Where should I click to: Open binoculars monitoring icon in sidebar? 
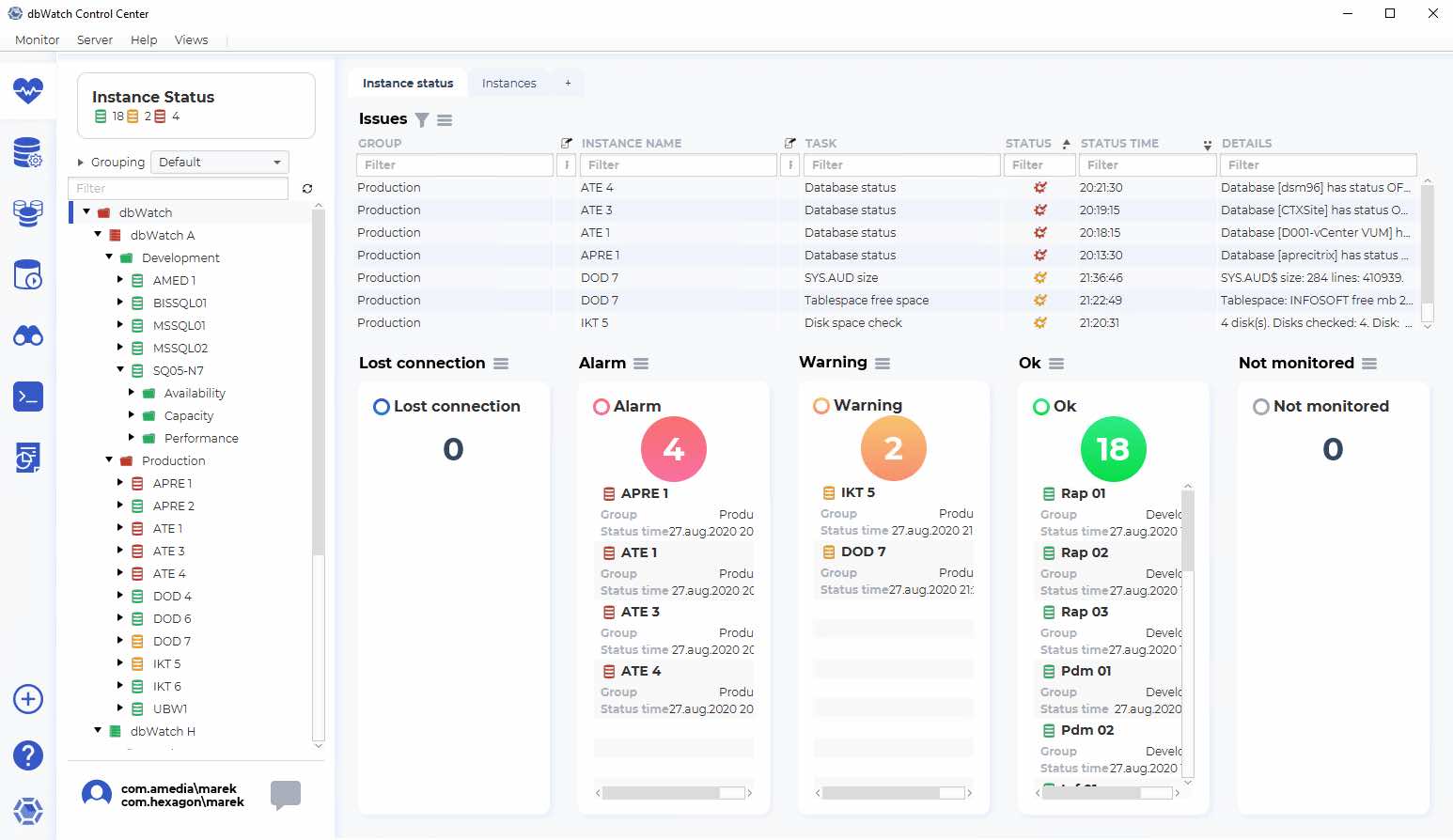(28, 335)
